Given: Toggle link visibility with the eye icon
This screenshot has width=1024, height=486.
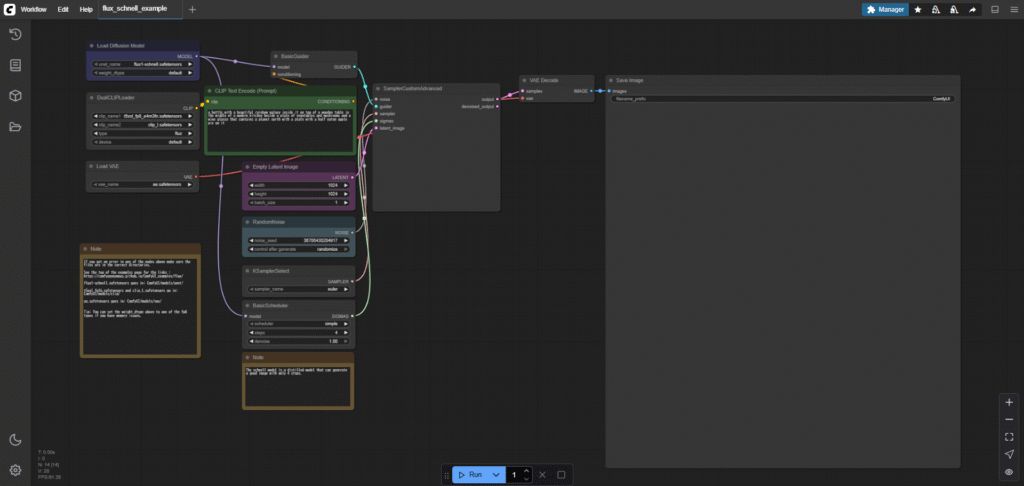Looking at the screenshot, I should coord(1009,472).
